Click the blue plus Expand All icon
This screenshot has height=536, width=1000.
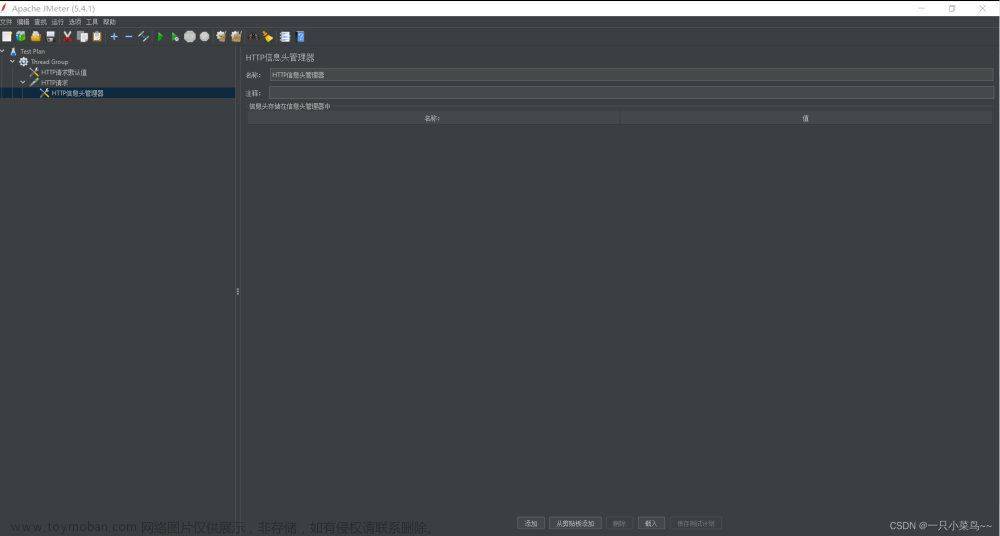point(114,36)
